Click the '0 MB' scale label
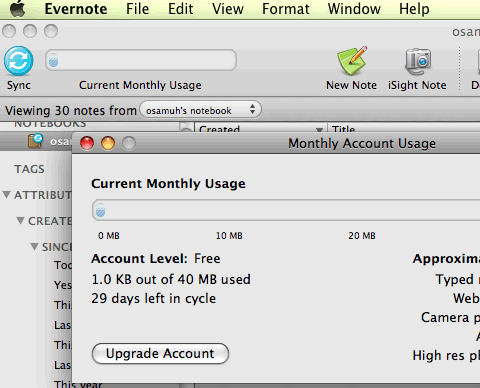This screenshot has height=388, width=480. point(109,236)
